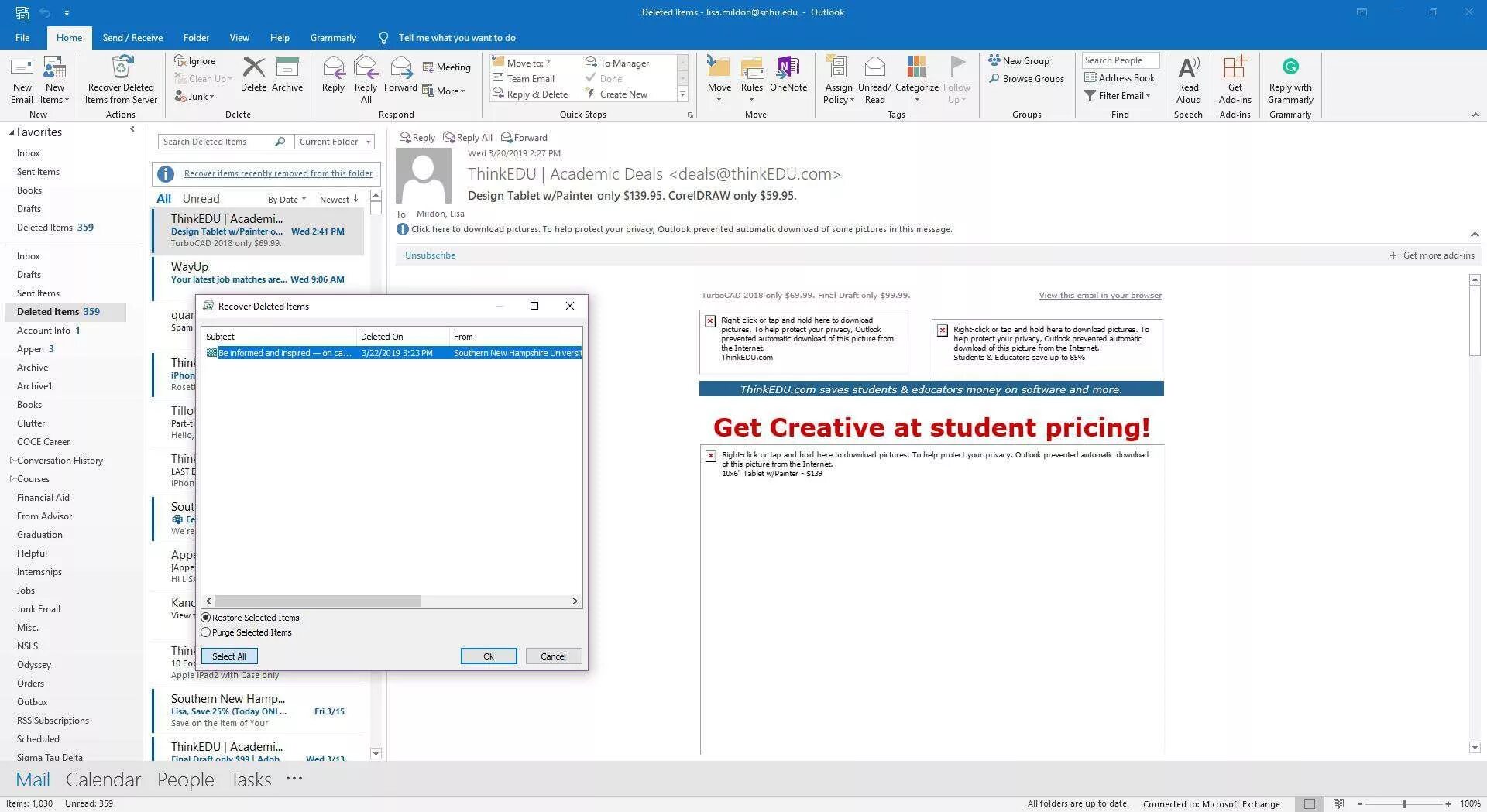Collapse the Favorites section

click(x=12, y=132)
